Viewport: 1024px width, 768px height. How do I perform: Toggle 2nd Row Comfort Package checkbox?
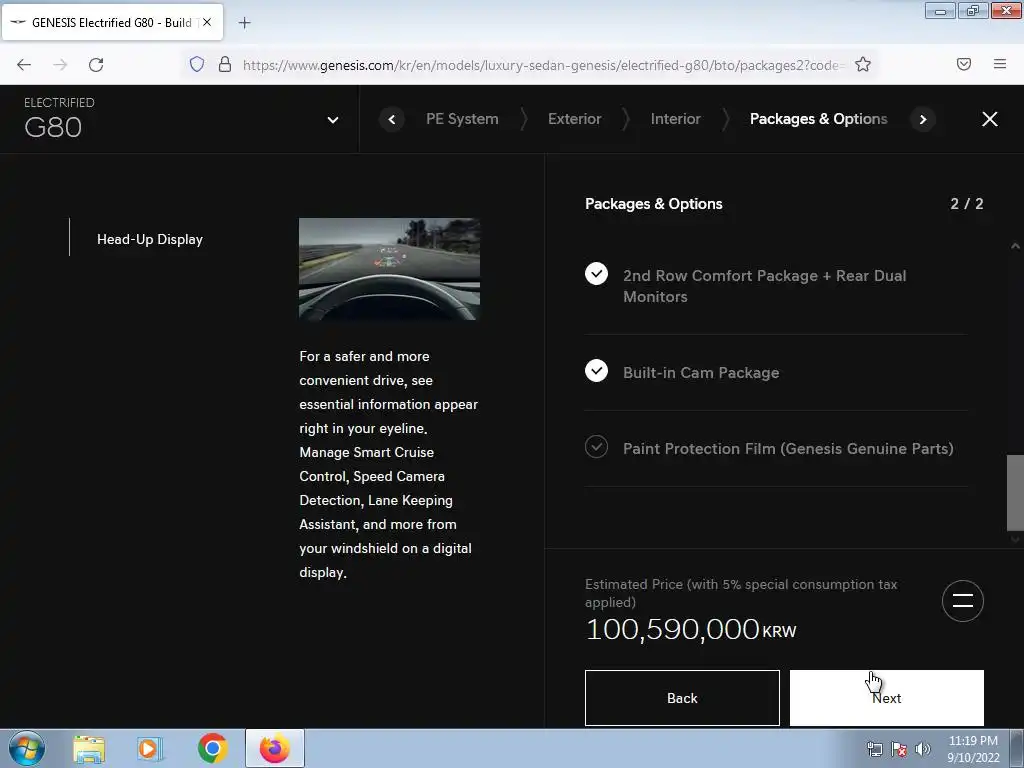click(596, 274)
